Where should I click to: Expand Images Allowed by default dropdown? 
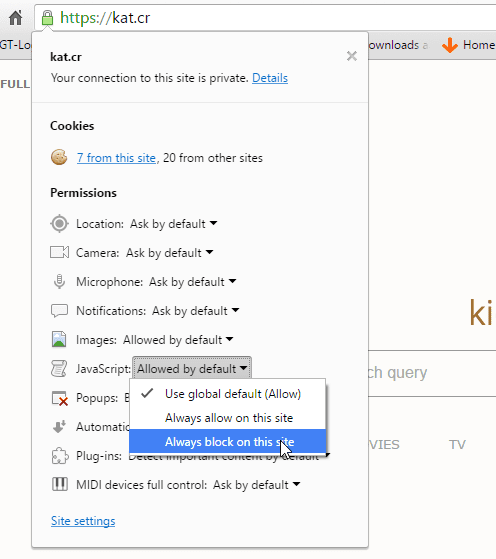(178, 340)
